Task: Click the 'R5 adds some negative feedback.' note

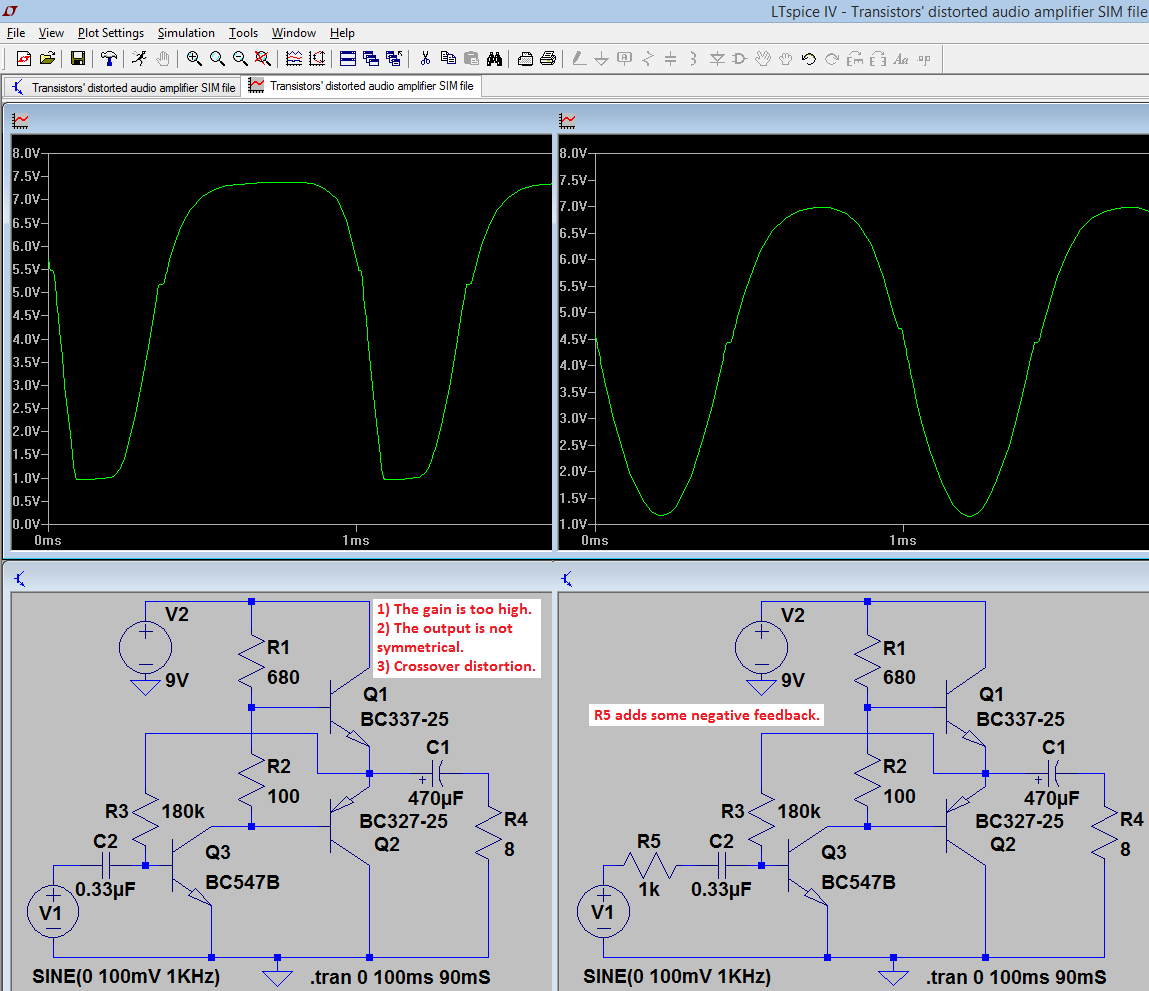Action: (x=706, y=715)
